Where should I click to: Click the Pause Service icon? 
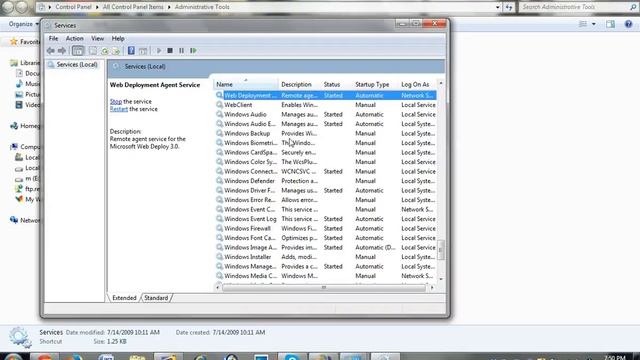tap(181, 51)
